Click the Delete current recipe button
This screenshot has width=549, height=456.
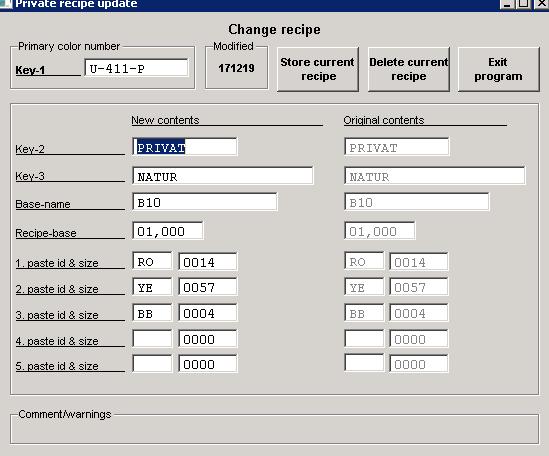[x=409, y=69]
